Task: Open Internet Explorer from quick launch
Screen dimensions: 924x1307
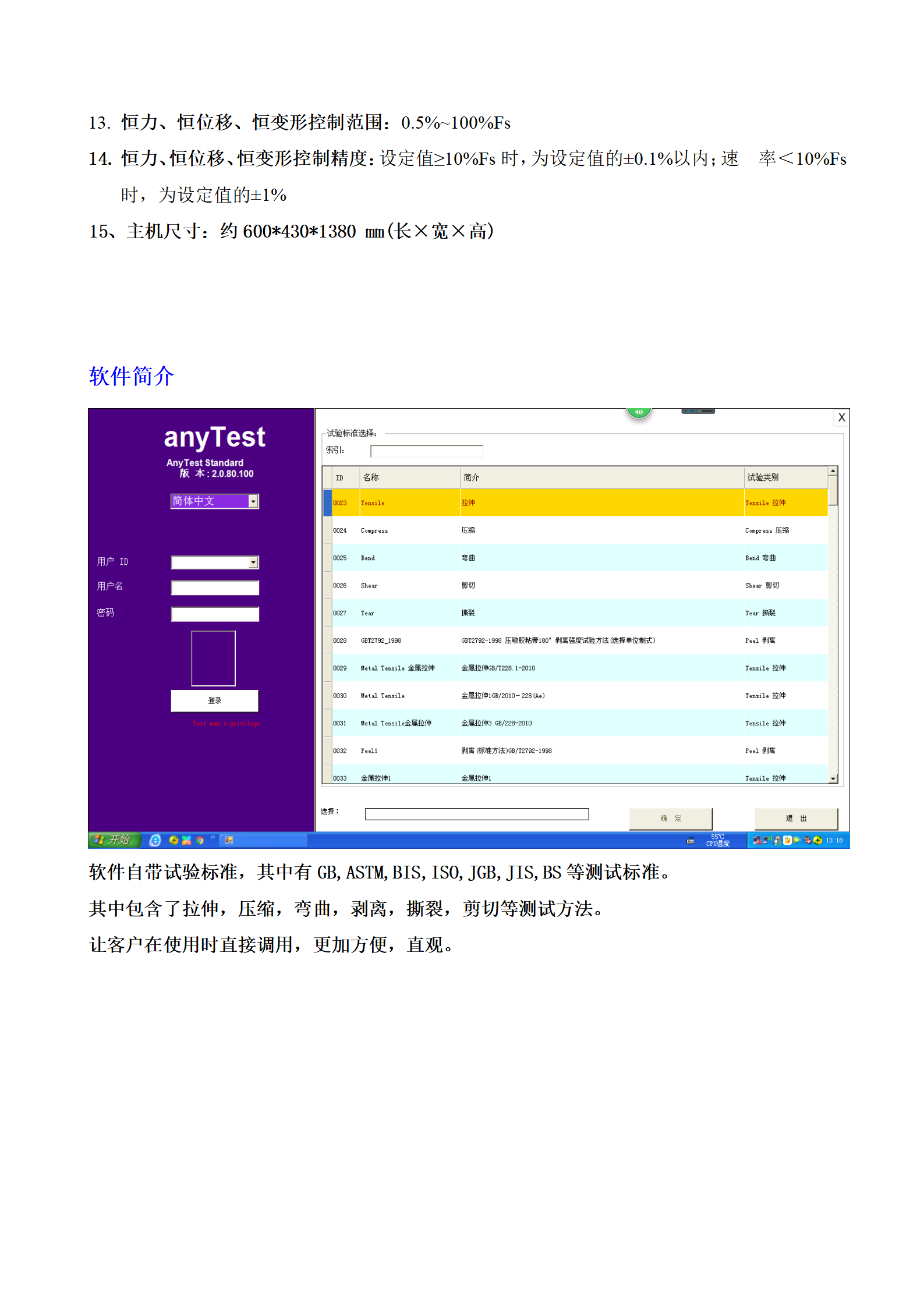Action: [x=155, y=840]
